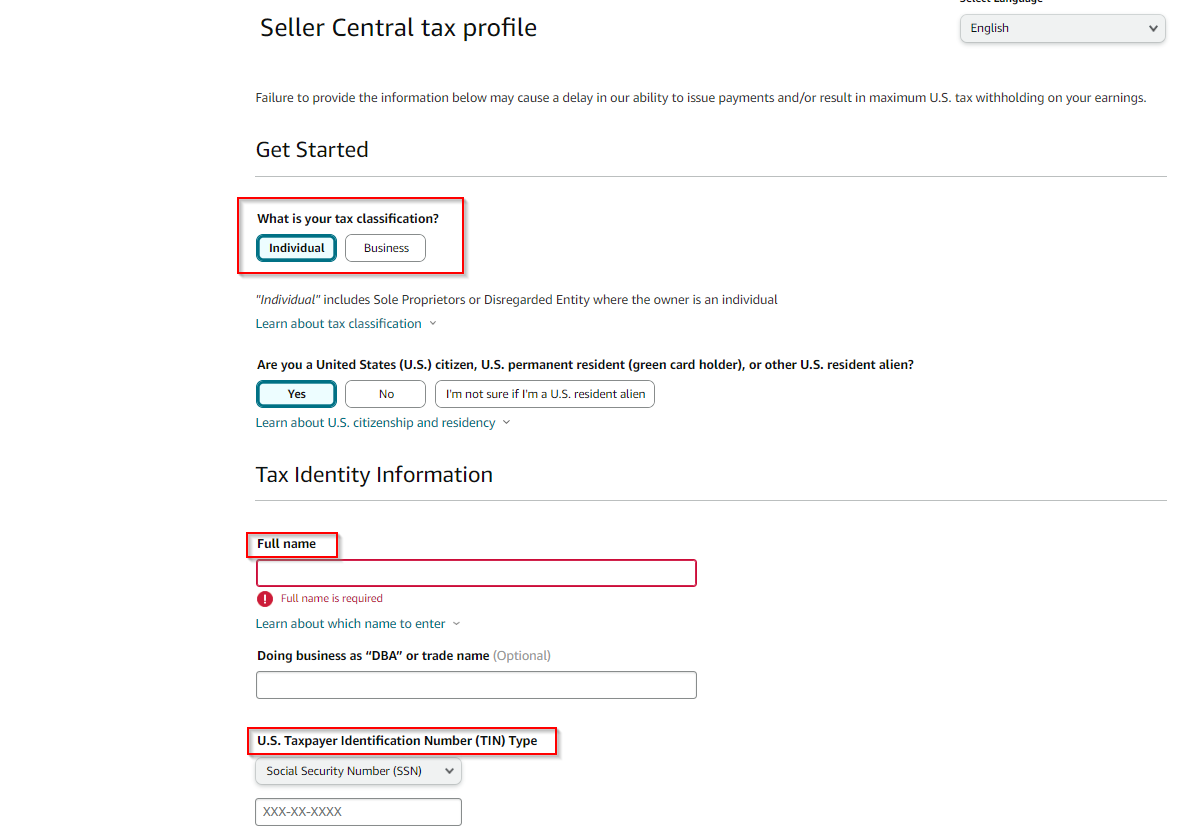Expand Learn about which name to enter
Screen dimensions: 1194x839
tap(350, 624)
